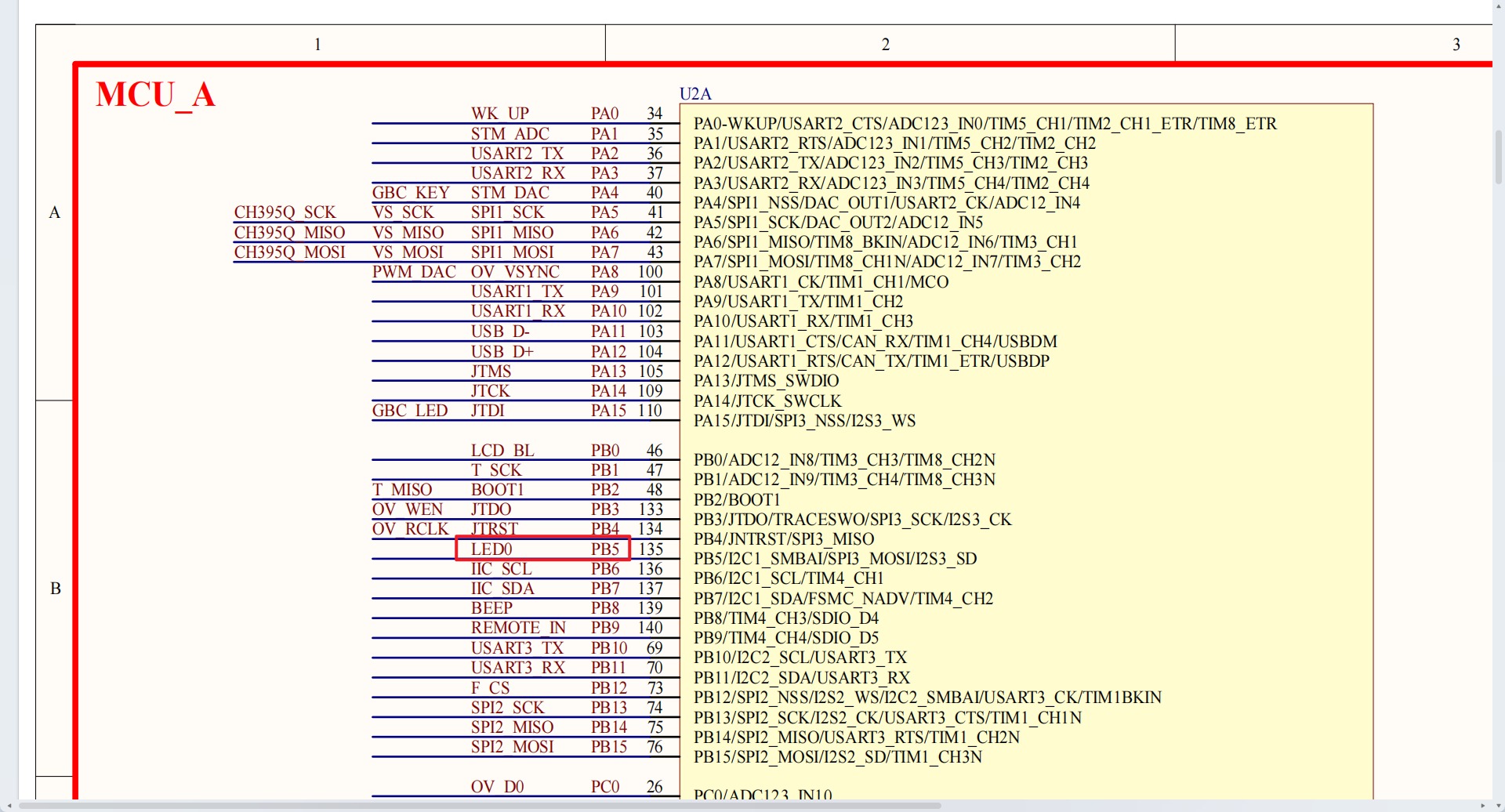Screen dimensions: 1505x812
Task: Click the OV_WEN net label
Action: point(408,509)
